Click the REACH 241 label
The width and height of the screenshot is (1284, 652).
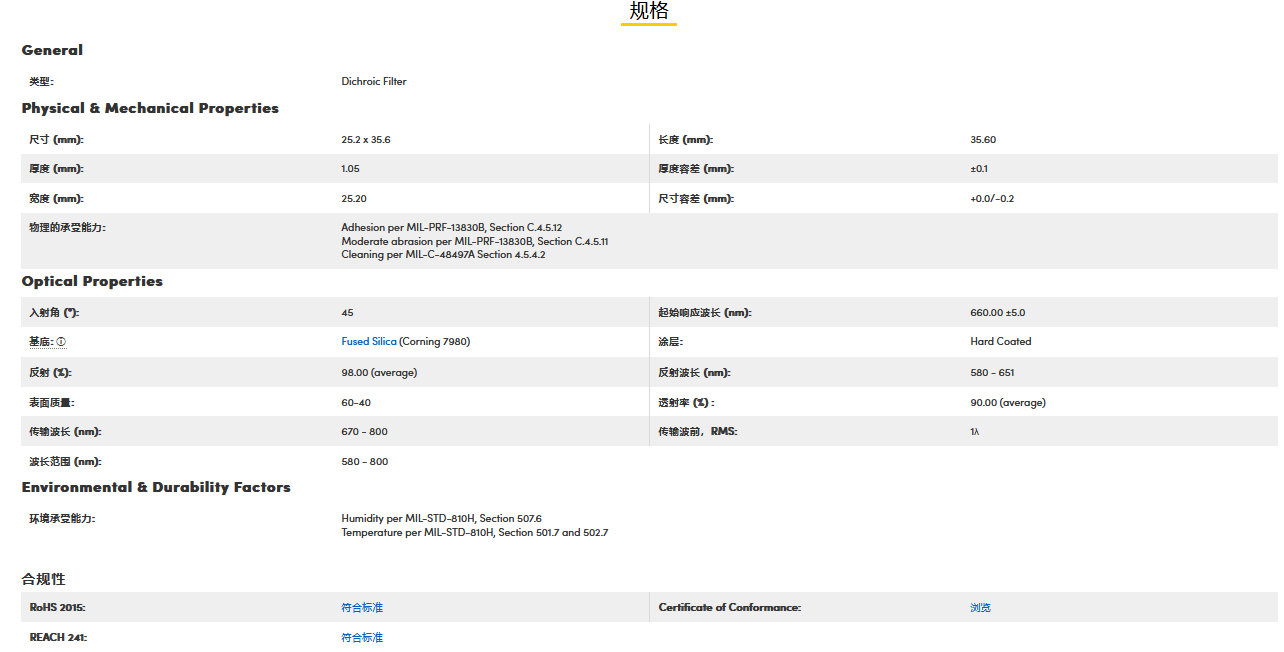pyautogui.click(x=57, y=638)
